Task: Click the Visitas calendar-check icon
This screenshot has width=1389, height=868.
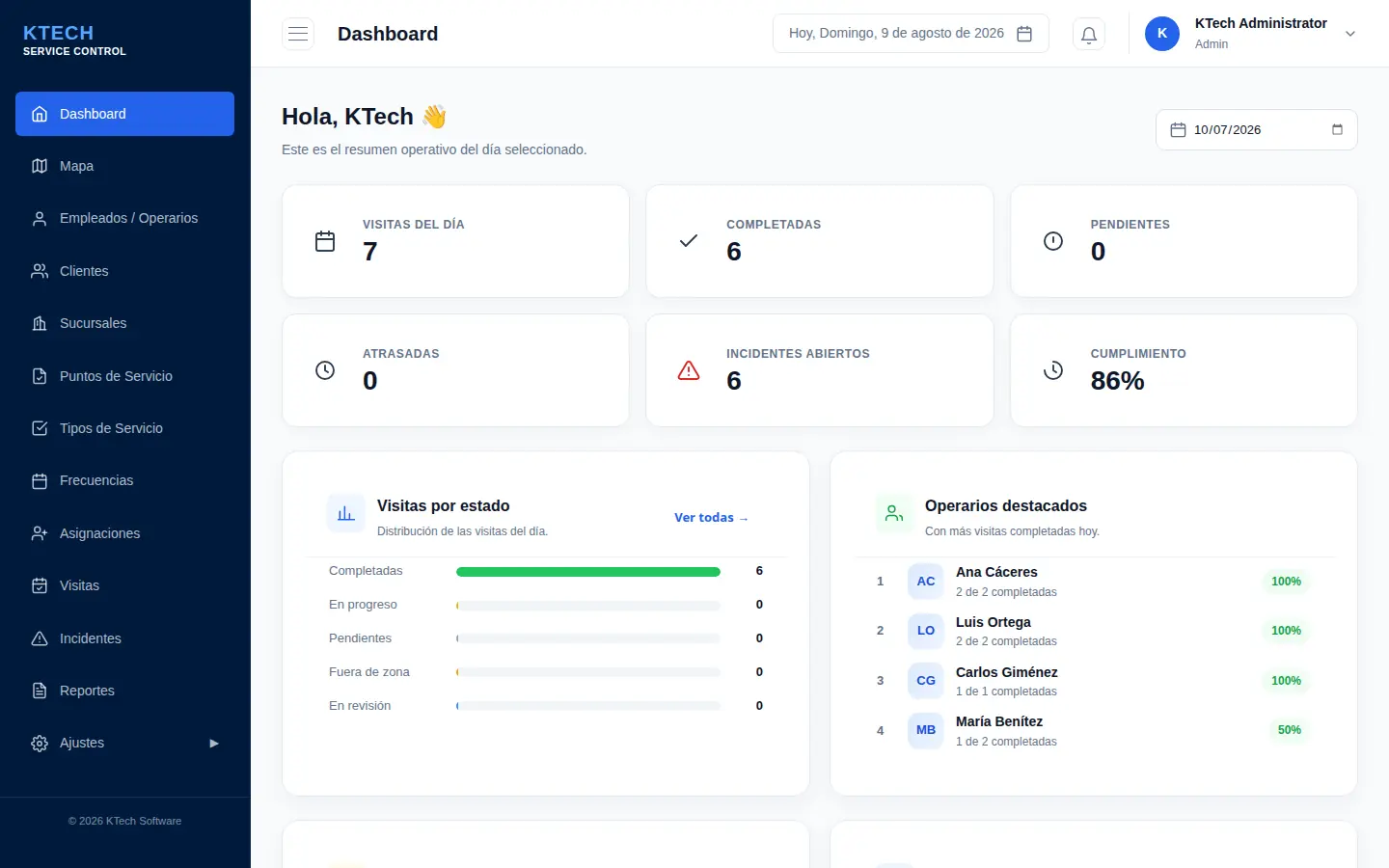Action: click(40, 585)
